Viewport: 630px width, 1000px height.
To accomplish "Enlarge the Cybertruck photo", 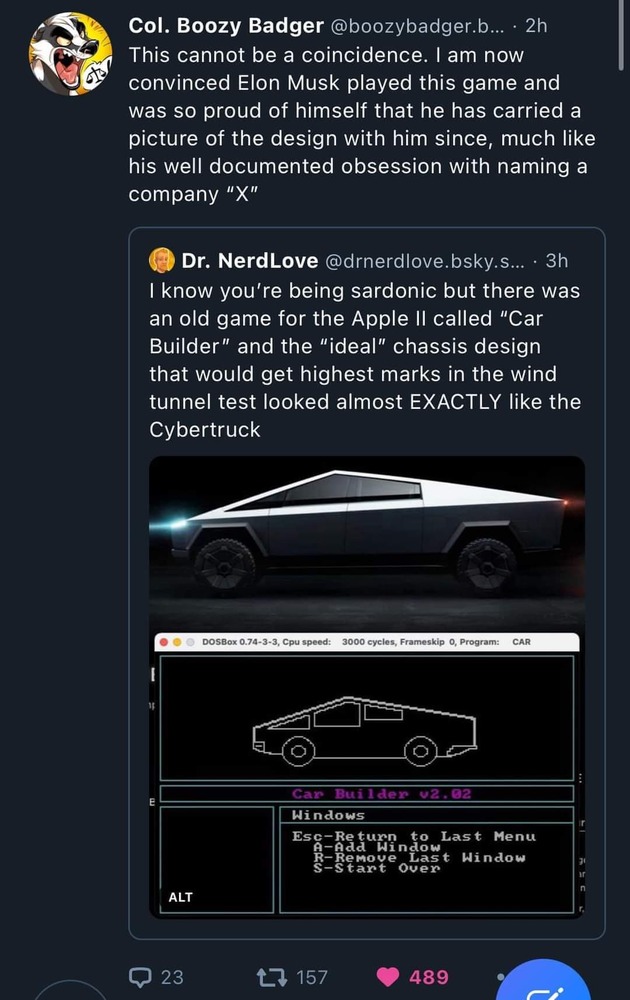I will (x=366, y=540).
